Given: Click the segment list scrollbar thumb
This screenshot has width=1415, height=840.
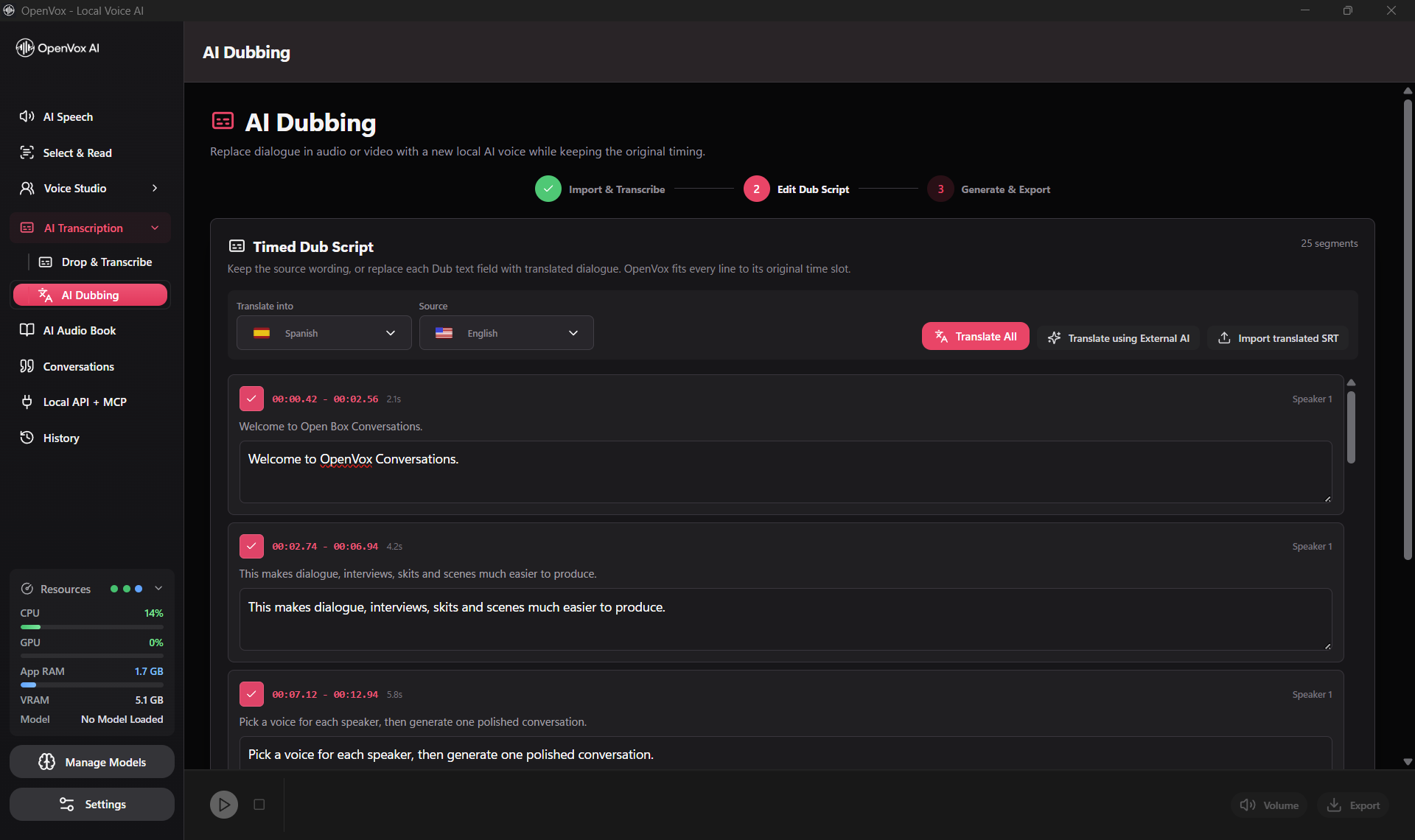Looking at the screenshot, I should point(1352,427).
